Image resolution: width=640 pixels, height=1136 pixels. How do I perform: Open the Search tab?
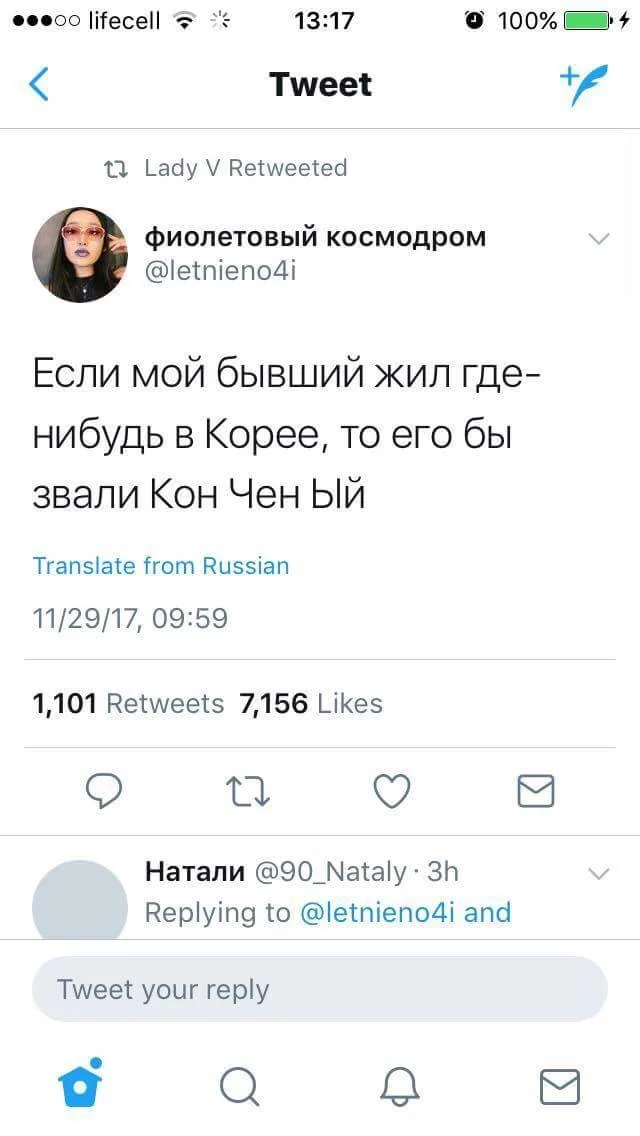point(239,1086)
